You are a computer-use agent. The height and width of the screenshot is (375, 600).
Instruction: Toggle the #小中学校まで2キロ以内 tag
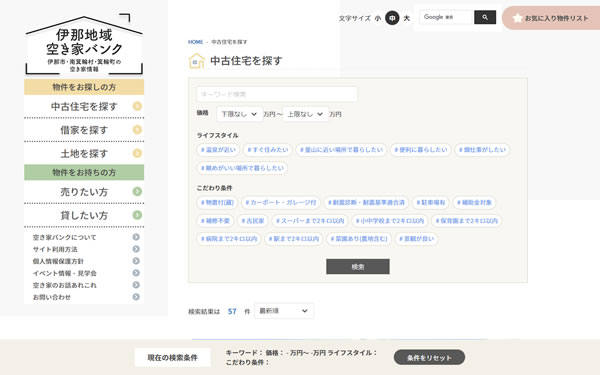point(390,221)
